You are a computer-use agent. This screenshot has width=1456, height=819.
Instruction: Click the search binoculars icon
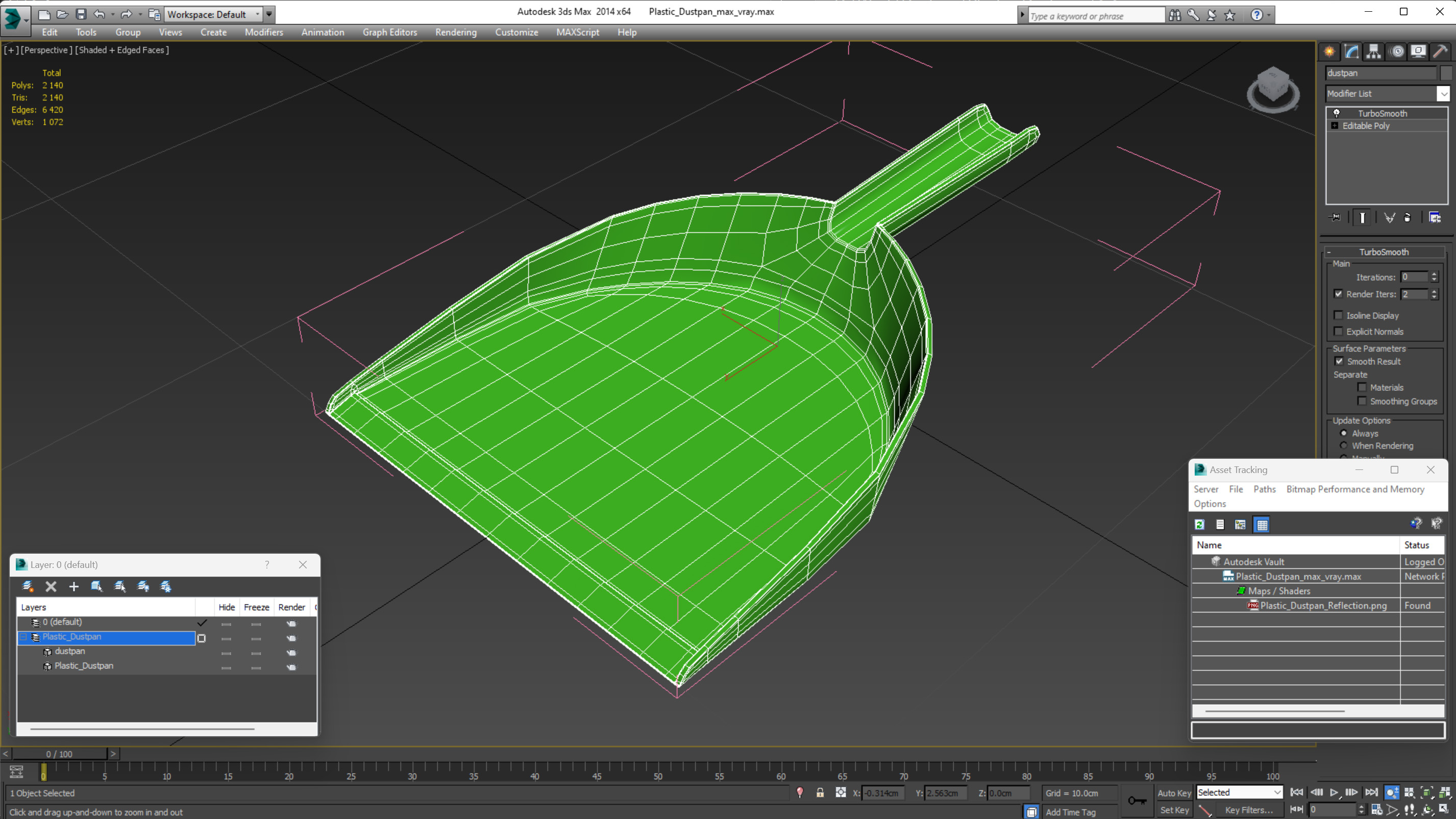[1174, 15]
